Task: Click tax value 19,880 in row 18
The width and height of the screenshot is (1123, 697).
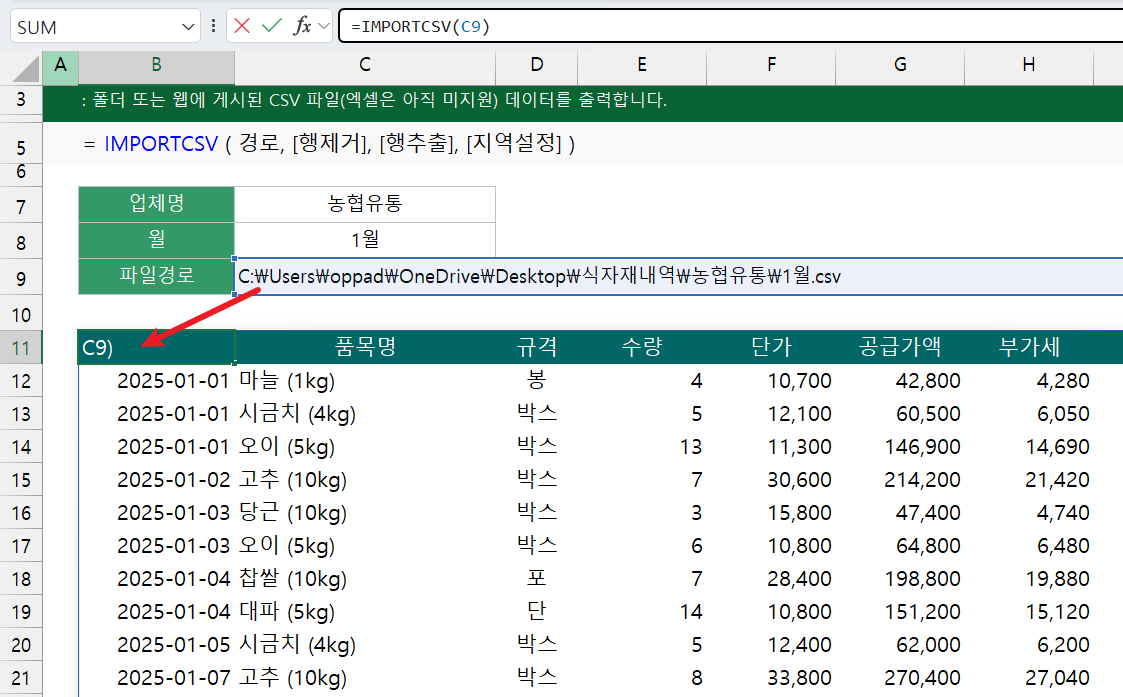Action: pos(1057,579)
